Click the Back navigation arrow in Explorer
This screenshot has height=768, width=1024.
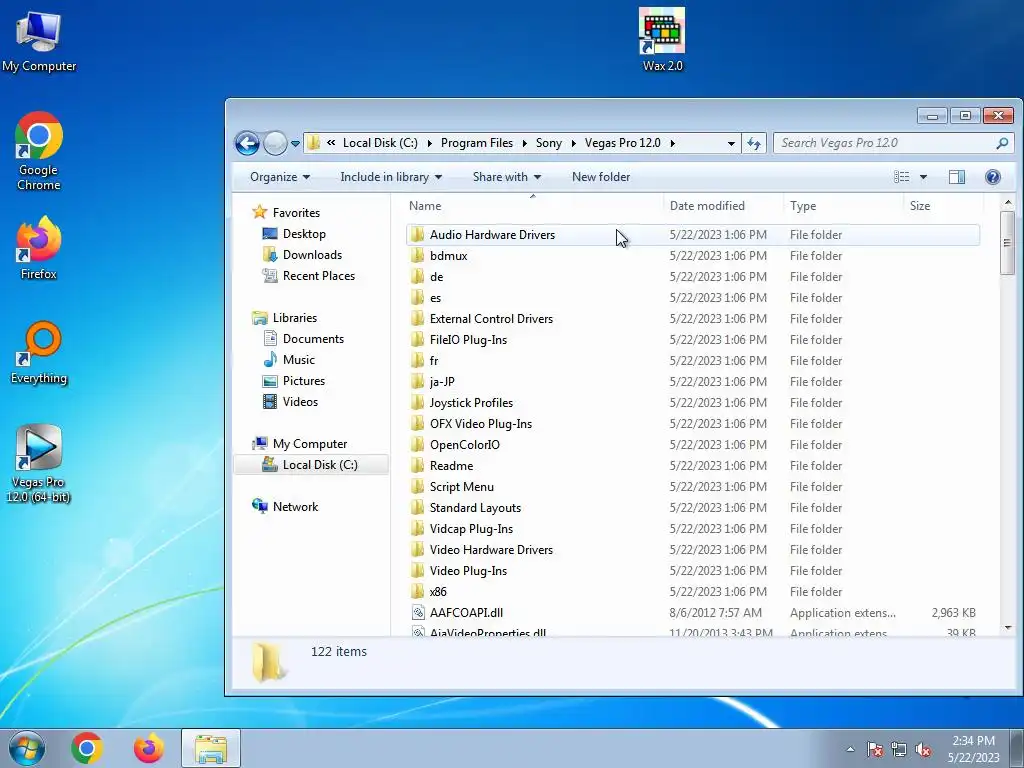(248, 143)
